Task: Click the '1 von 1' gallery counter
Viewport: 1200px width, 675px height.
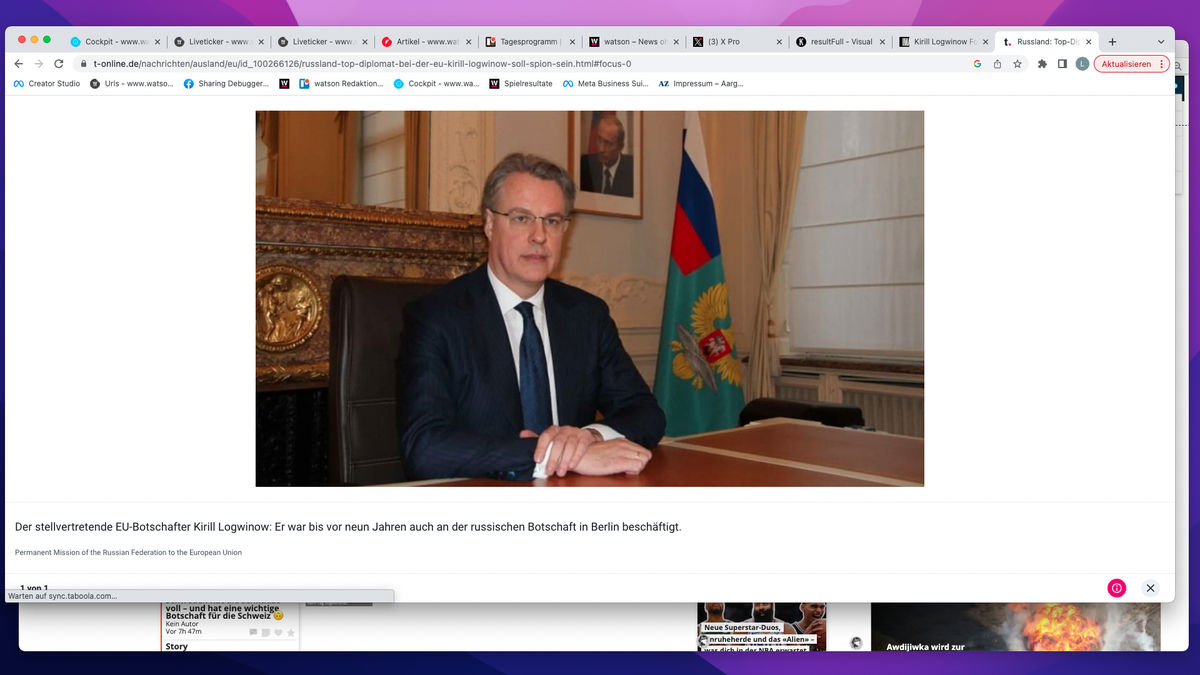Action: pos(34,587)
